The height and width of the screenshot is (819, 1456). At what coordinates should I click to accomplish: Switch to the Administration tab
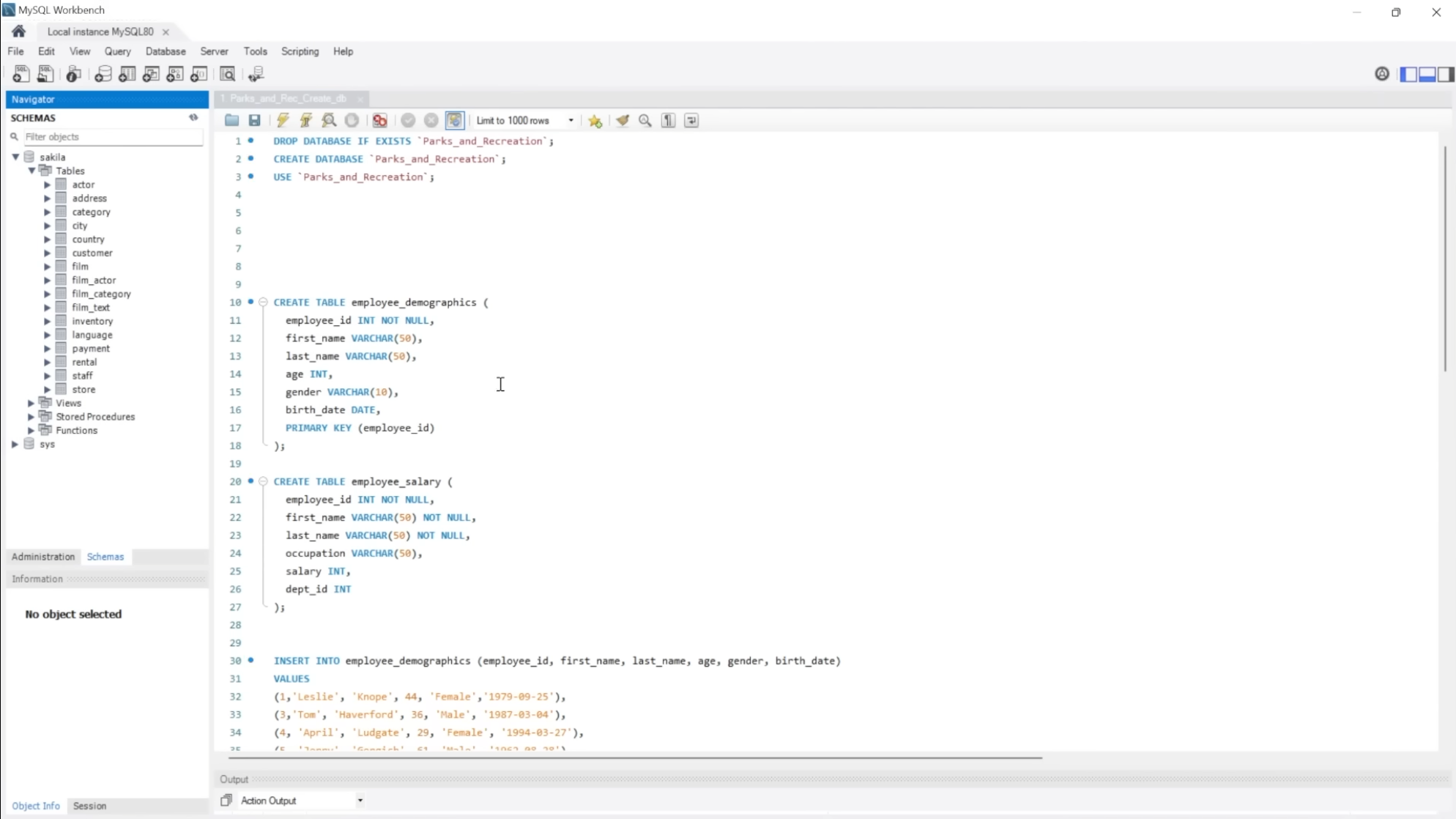42,557
